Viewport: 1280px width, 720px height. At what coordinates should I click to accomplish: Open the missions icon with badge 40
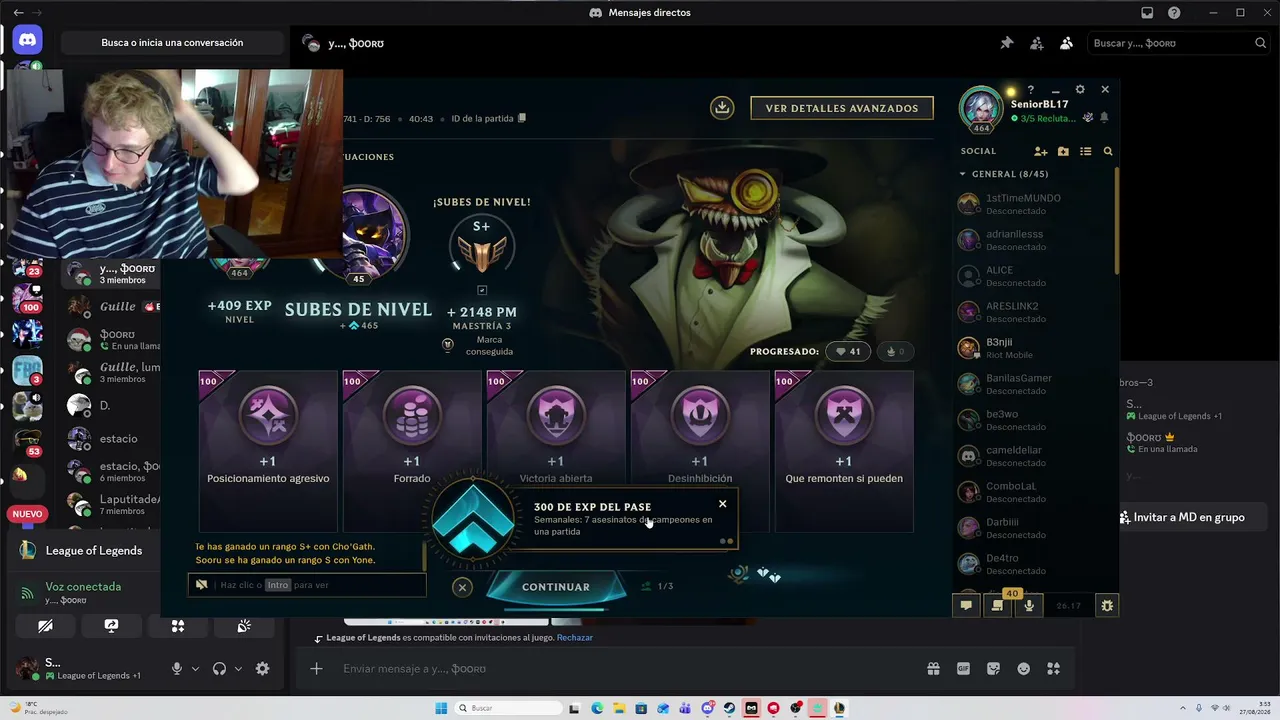pos(997,605)
